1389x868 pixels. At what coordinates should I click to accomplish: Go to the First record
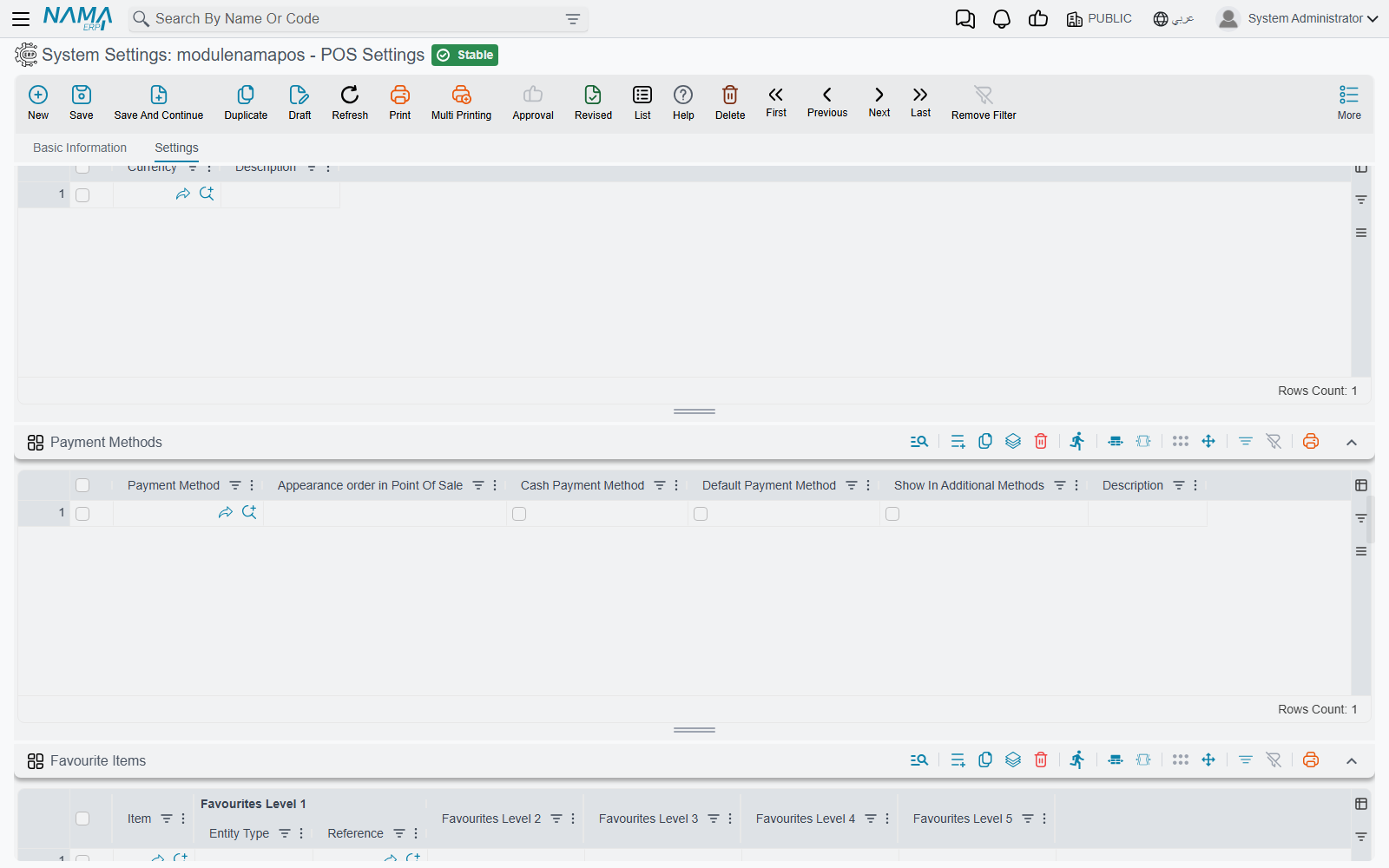point(776,102)
